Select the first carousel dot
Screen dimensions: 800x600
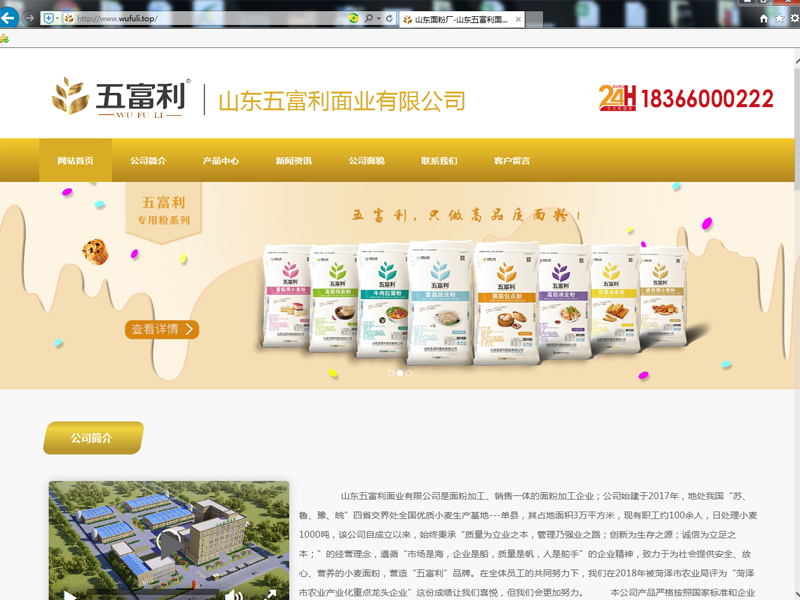[391, 373]
